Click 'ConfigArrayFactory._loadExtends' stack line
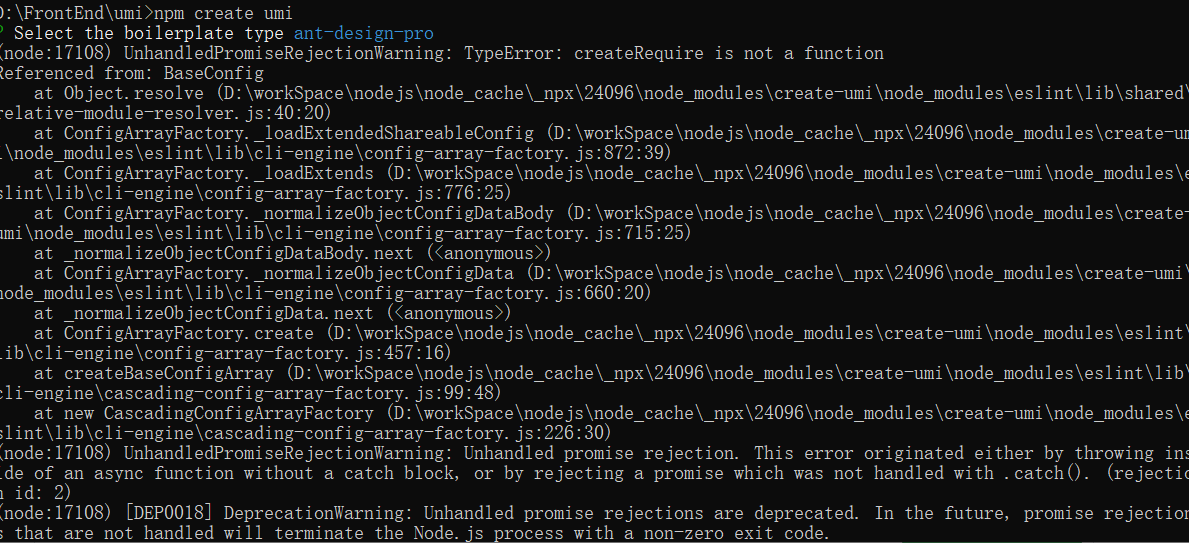The height and width of the screenshot is (543, 1189). (x=611, y=173)
